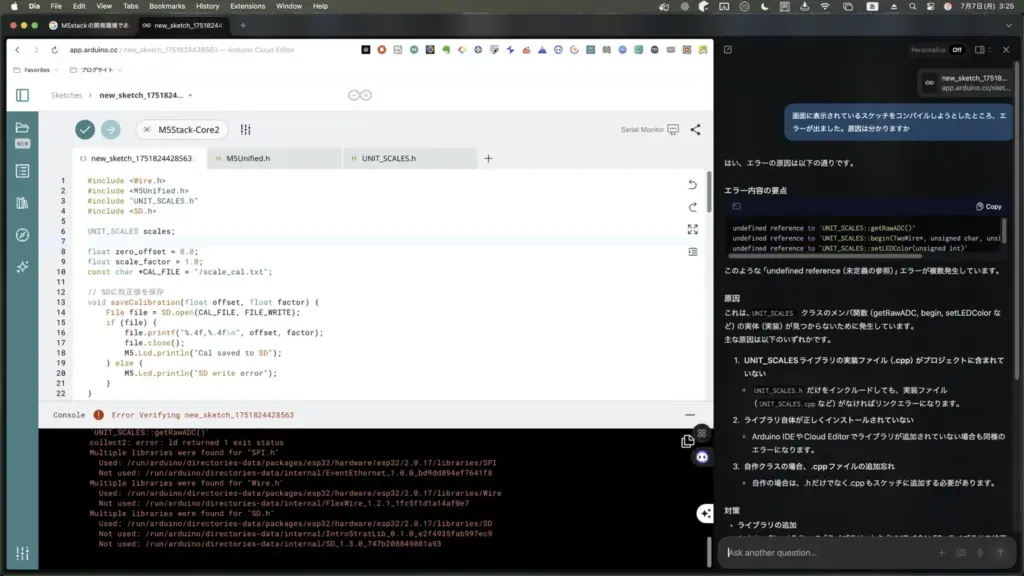This screenshot has width=1024, height=576.
Task: Switch to the UNIT_SCALES.h file tab
Action: [409, 158]
